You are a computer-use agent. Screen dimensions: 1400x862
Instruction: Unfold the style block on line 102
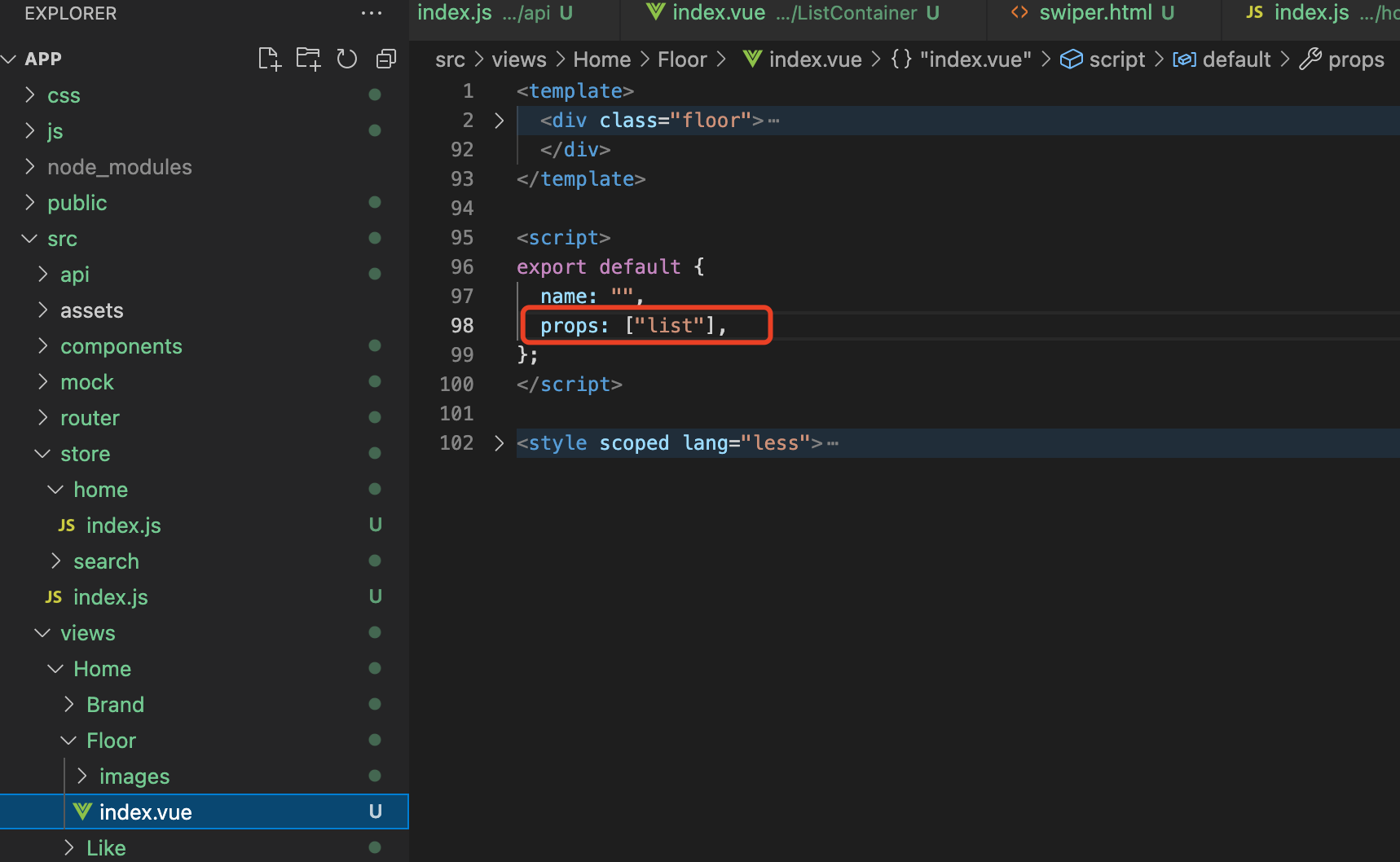pyautogui.click(x=500, y=443)
